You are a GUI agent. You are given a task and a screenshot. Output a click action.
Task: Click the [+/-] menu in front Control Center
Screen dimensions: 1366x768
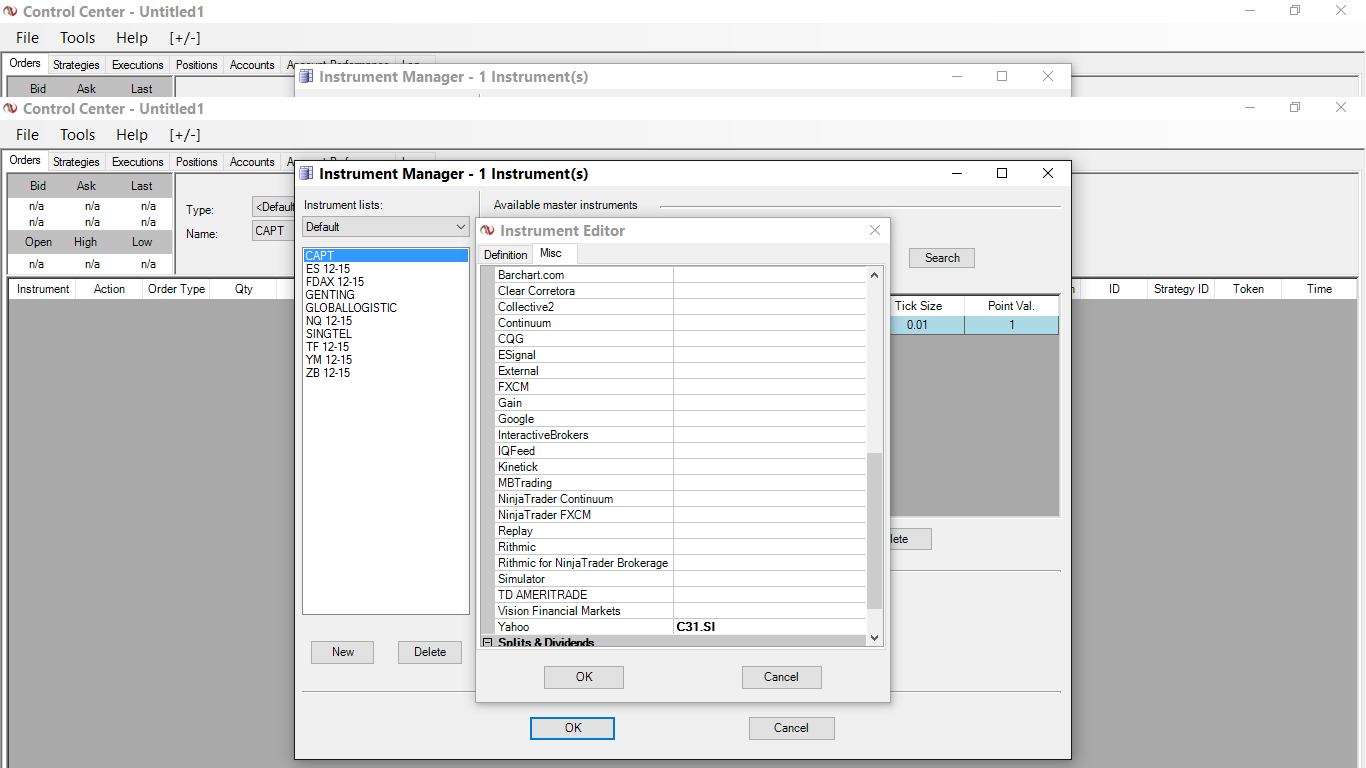[184, 135]
